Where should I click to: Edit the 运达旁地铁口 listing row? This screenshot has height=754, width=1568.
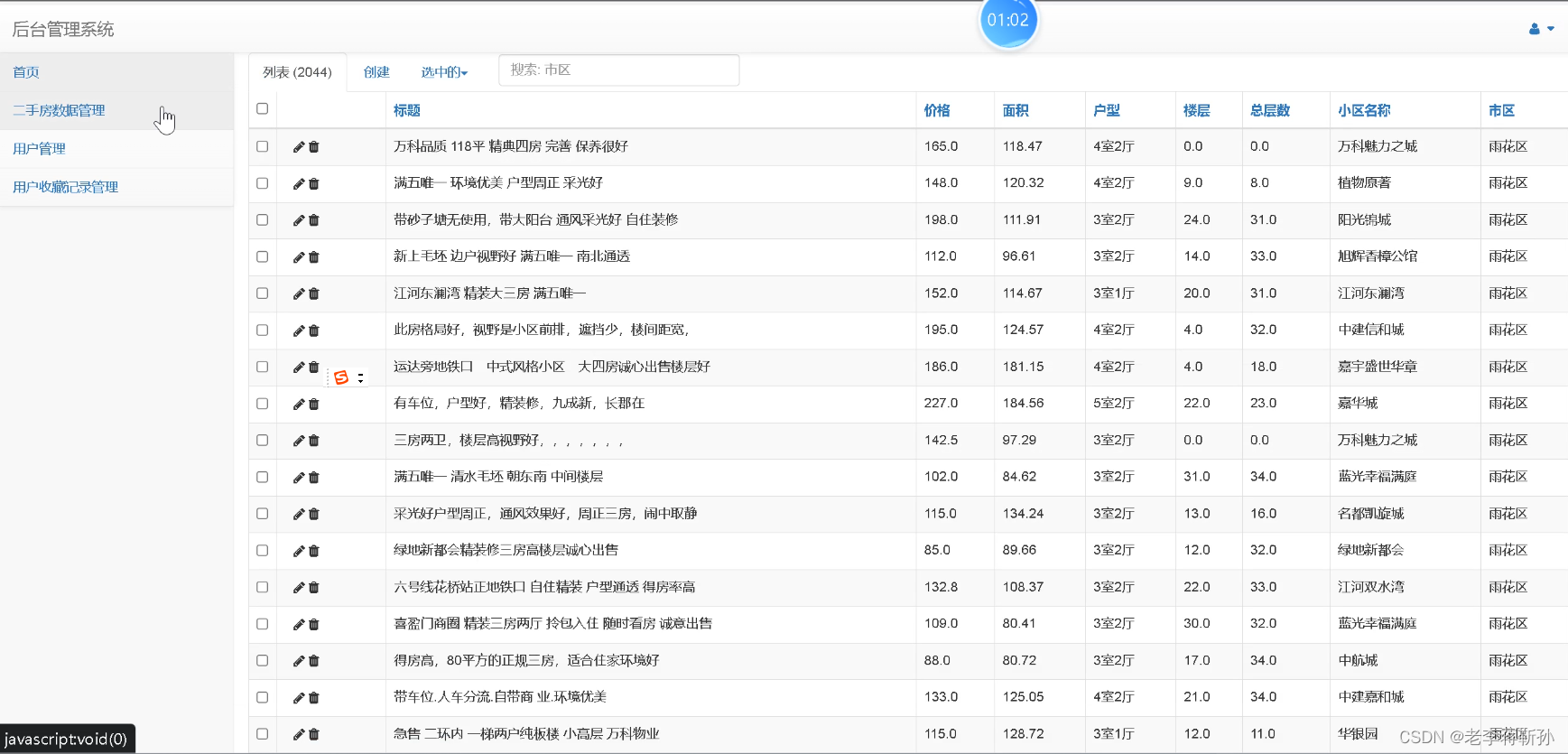point(299,368)
